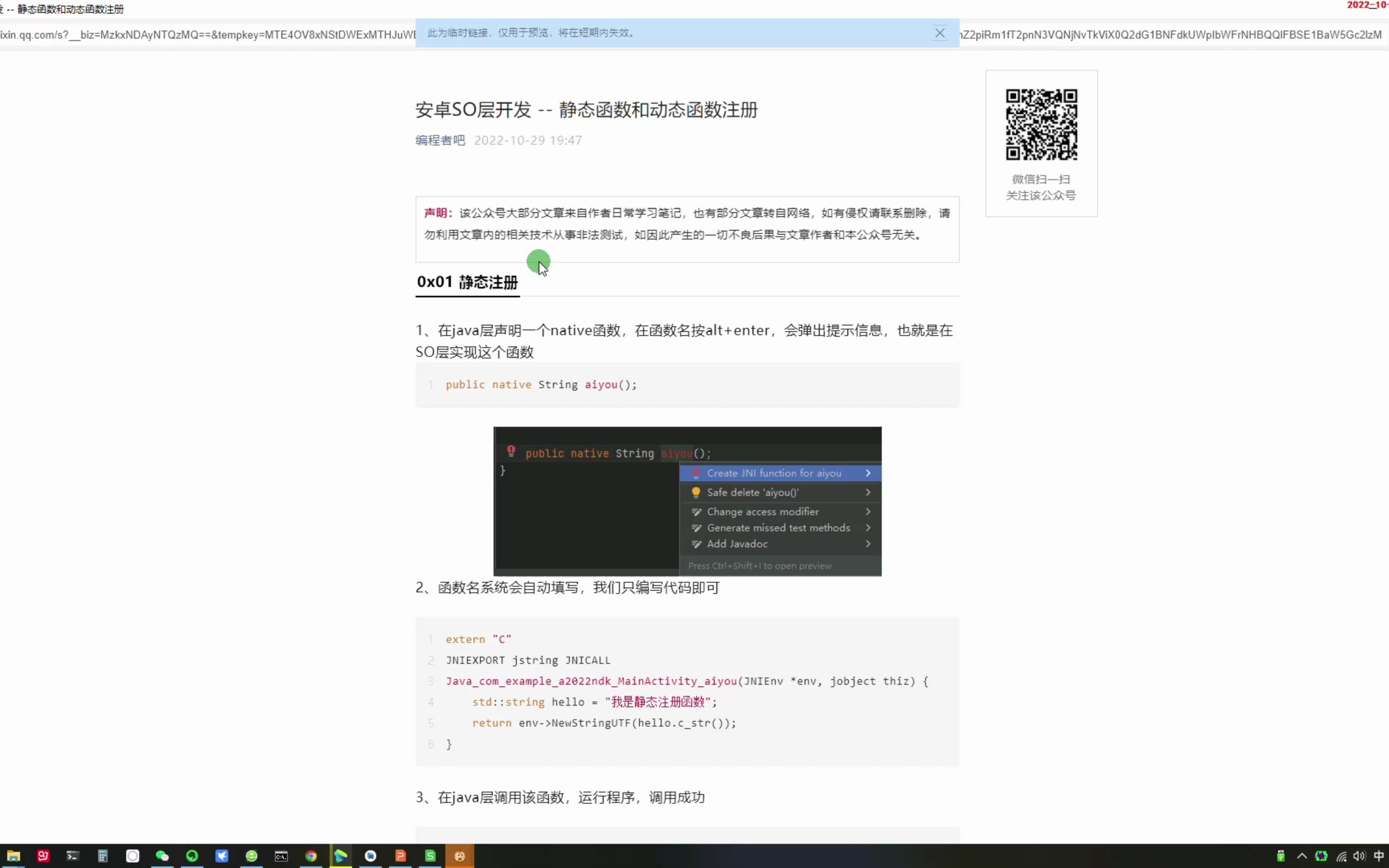Open the Command Prompt taskbar icon
This screenshot has height=868, width=1389.
coord(281,856)
